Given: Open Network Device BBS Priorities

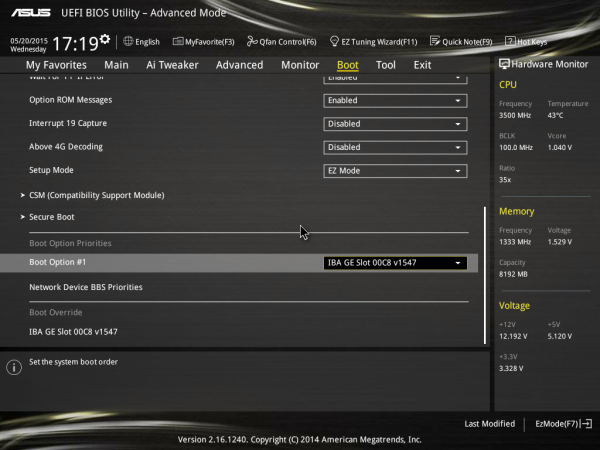Looking at the screenshot, I should (x=86, y=287).
